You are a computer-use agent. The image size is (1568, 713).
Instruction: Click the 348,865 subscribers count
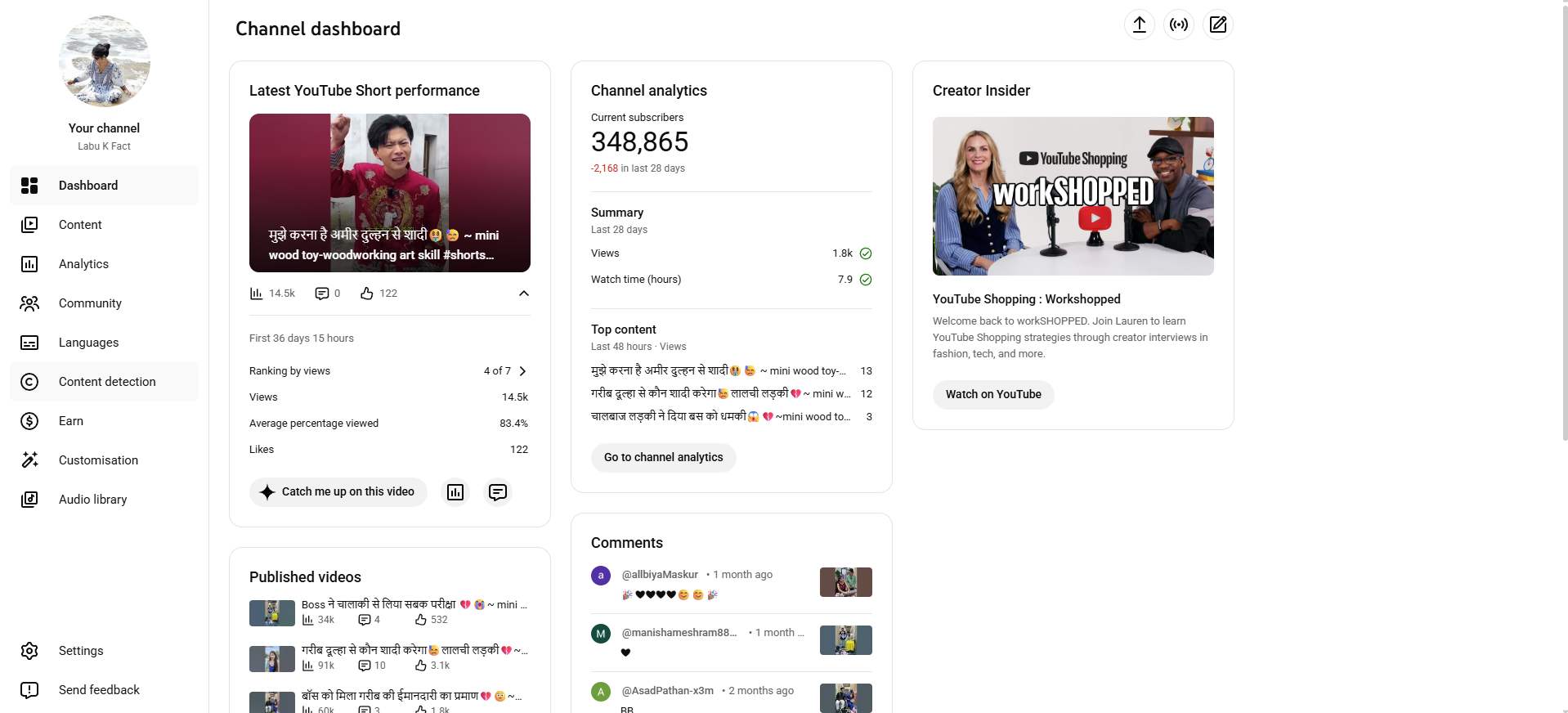[640, 142]
